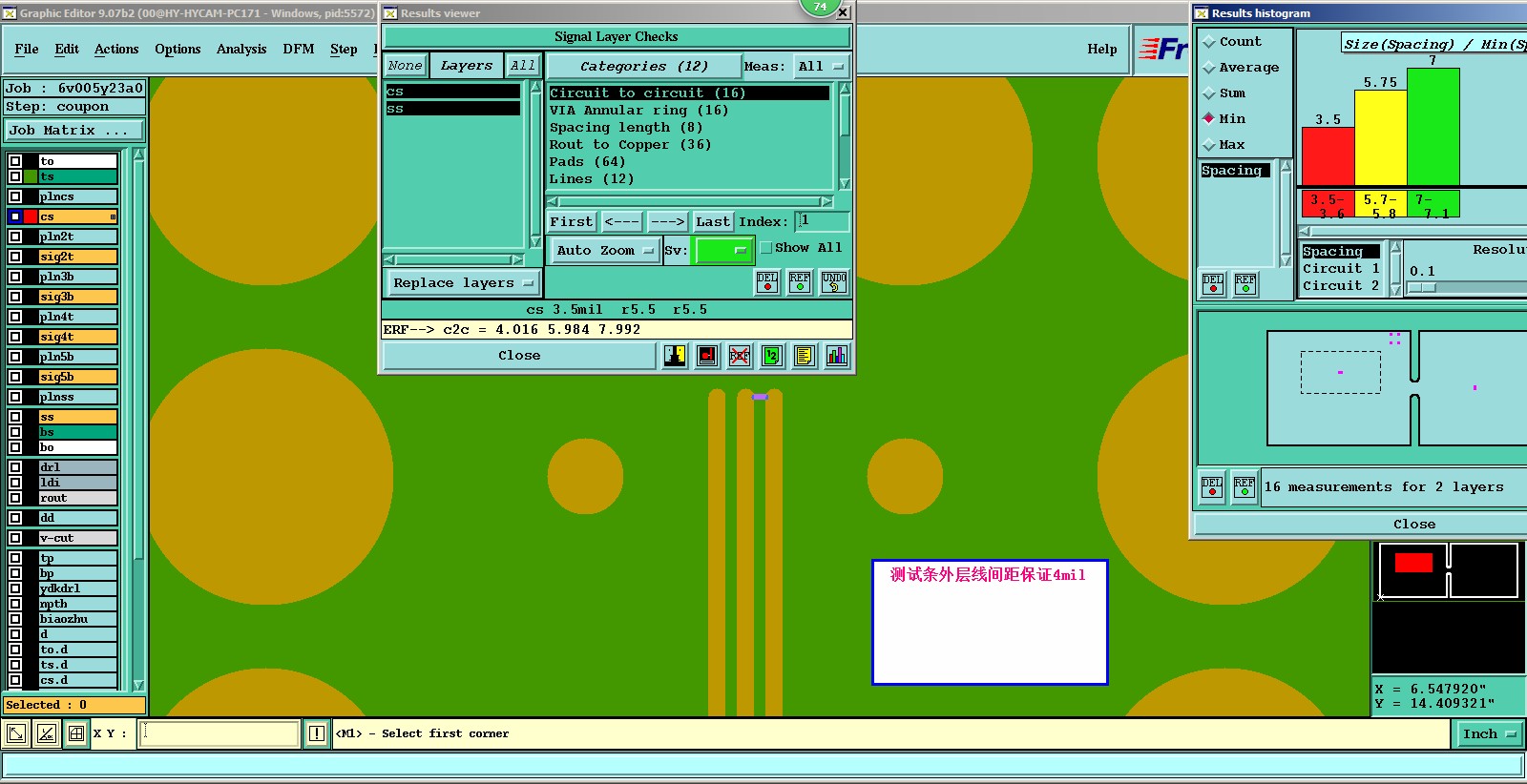
Task: Click upper DEL icon in Results histogram
Action: [x=1213, y=283]
